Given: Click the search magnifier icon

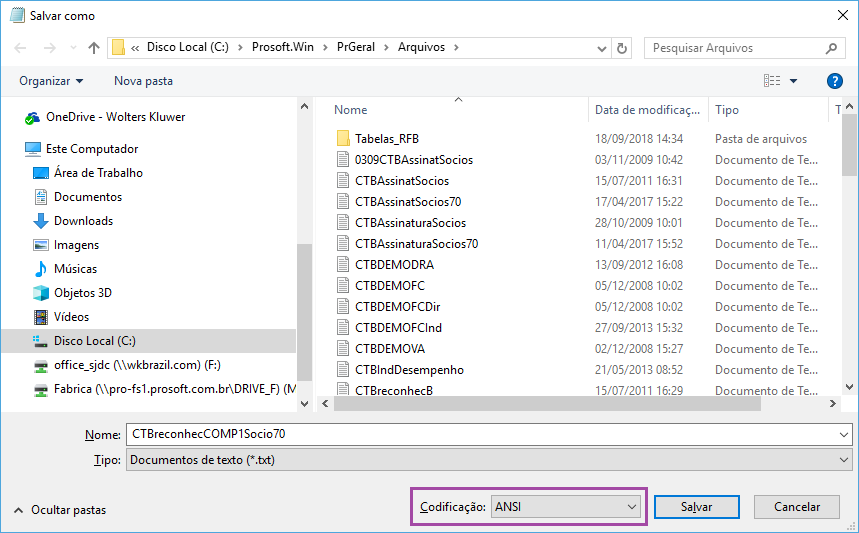Looking at the screenshot, I should click(x=832, y=48).
